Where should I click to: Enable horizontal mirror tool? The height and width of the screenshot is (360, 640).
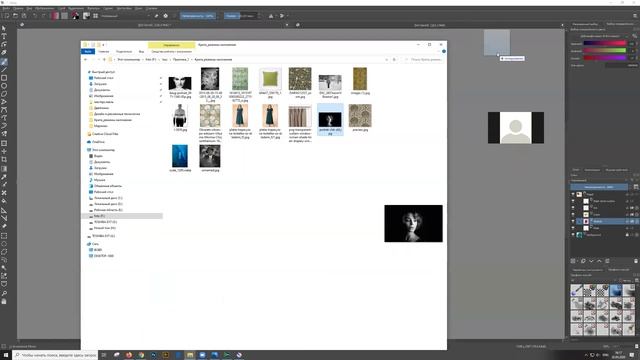pos(271,16)
